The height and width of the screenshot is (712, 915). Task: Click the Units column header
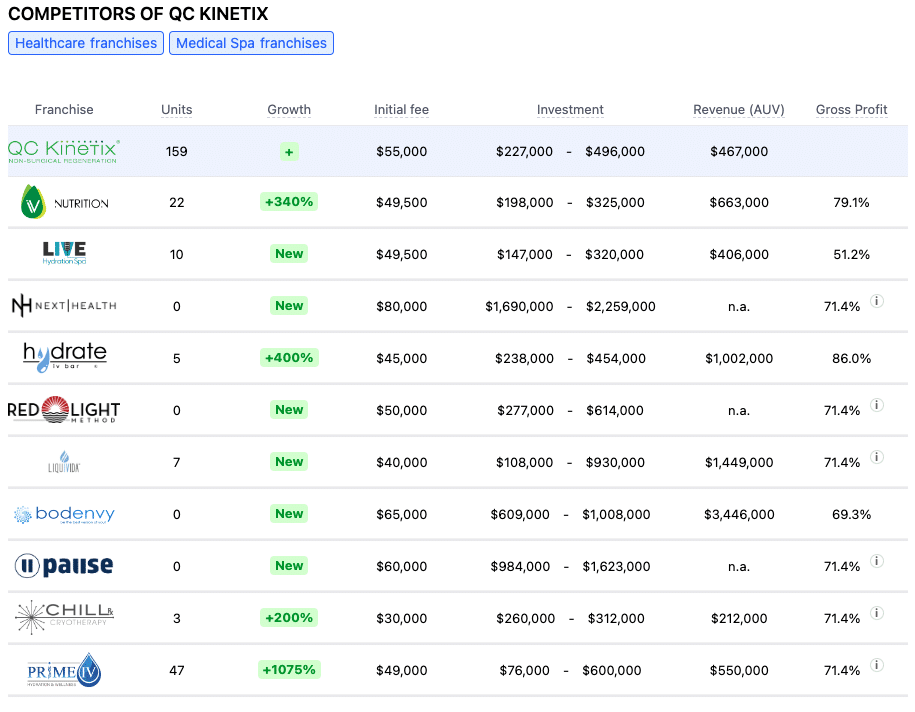coord(176,110)
